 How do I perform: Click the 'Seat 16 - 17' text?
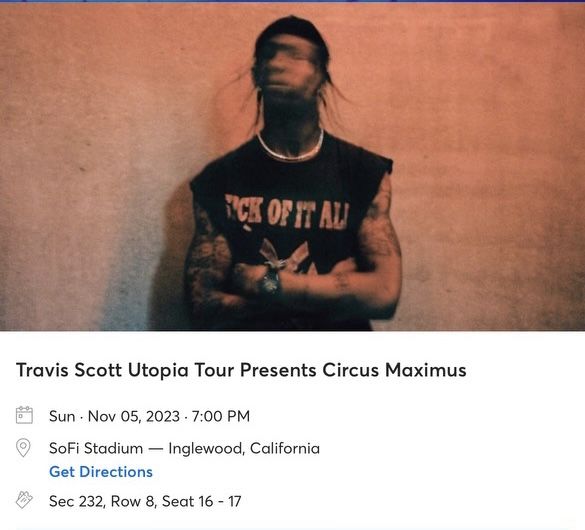pos(202,501)
